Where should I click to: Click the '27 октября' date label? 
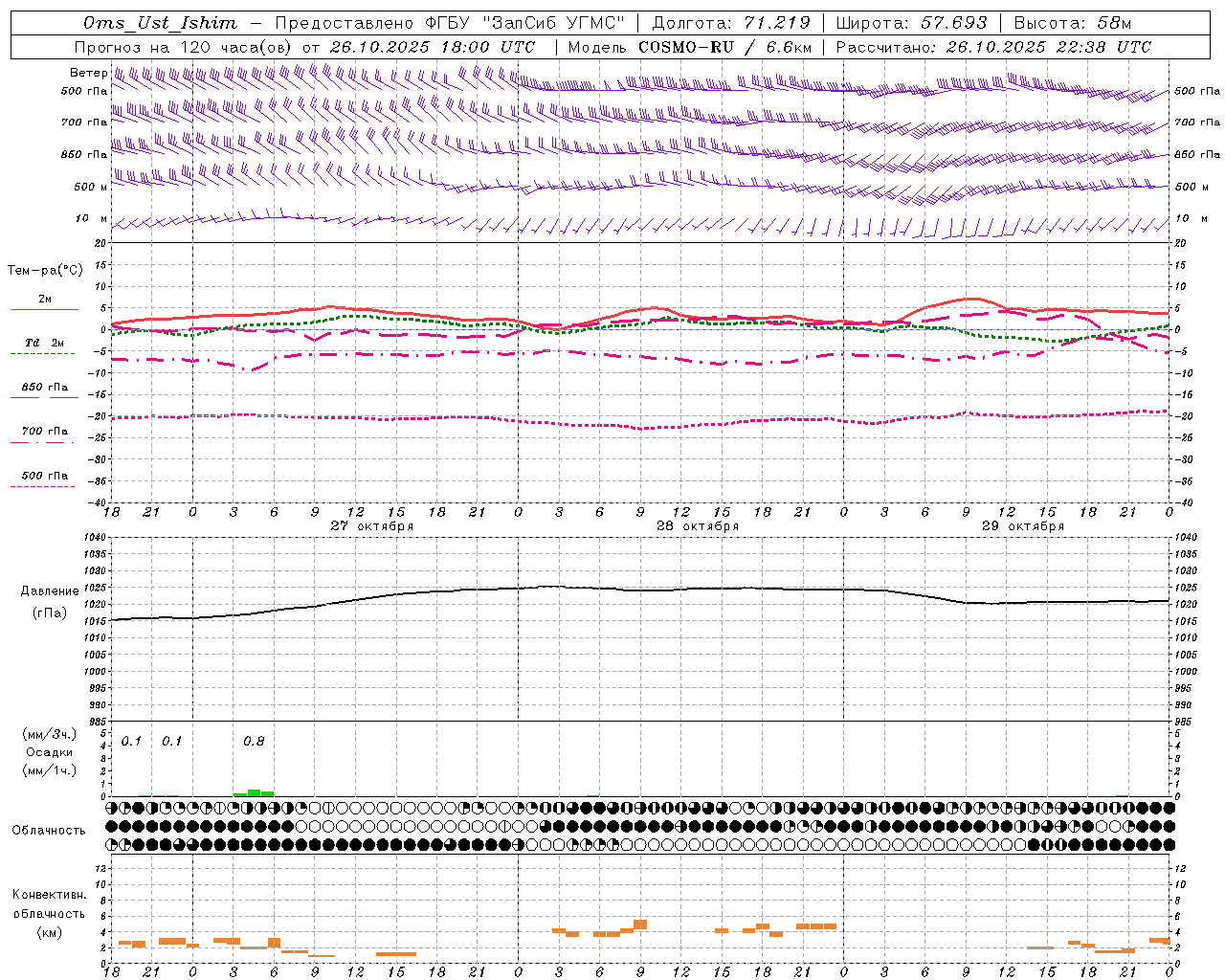pos(372,526)
